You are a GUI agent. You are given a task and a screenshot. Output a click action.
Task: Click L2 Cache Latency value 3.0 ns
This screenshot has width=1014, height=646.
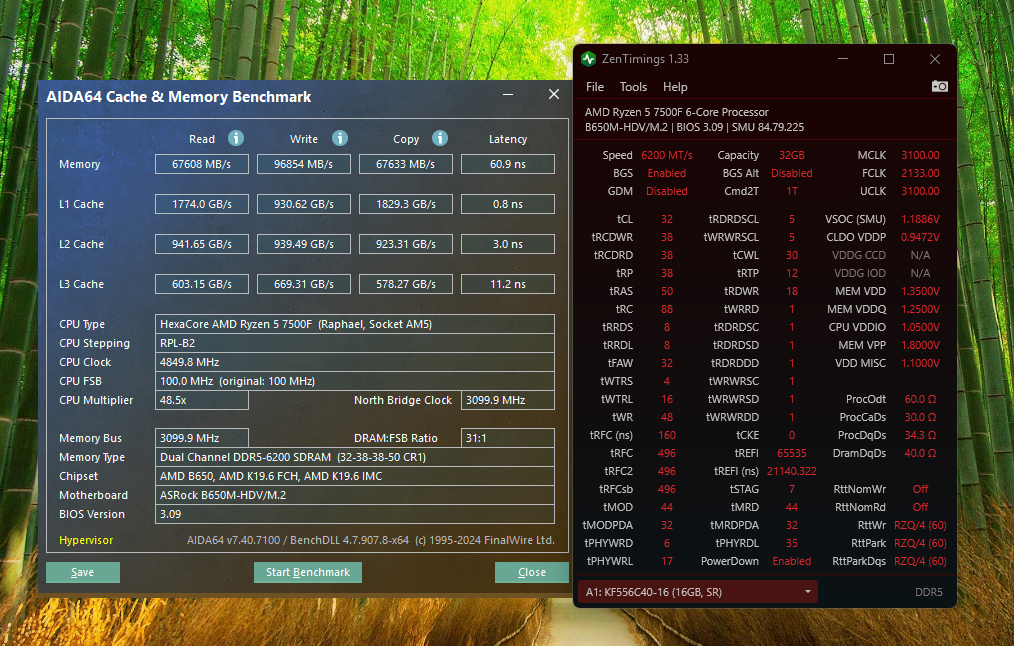(x=508, y=244)
